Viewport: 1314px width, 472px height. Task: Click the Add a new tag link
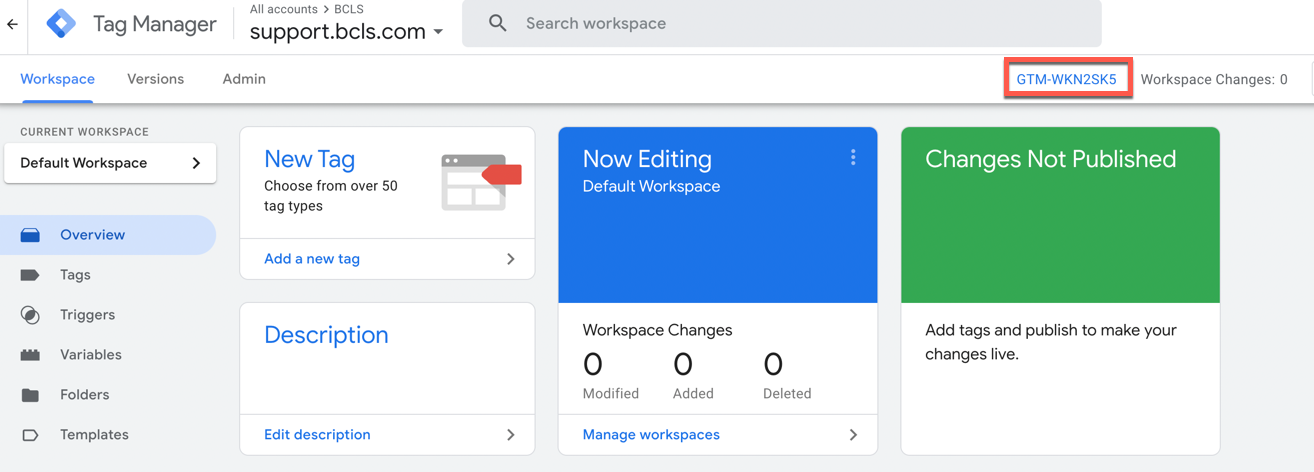pos(312,259)
